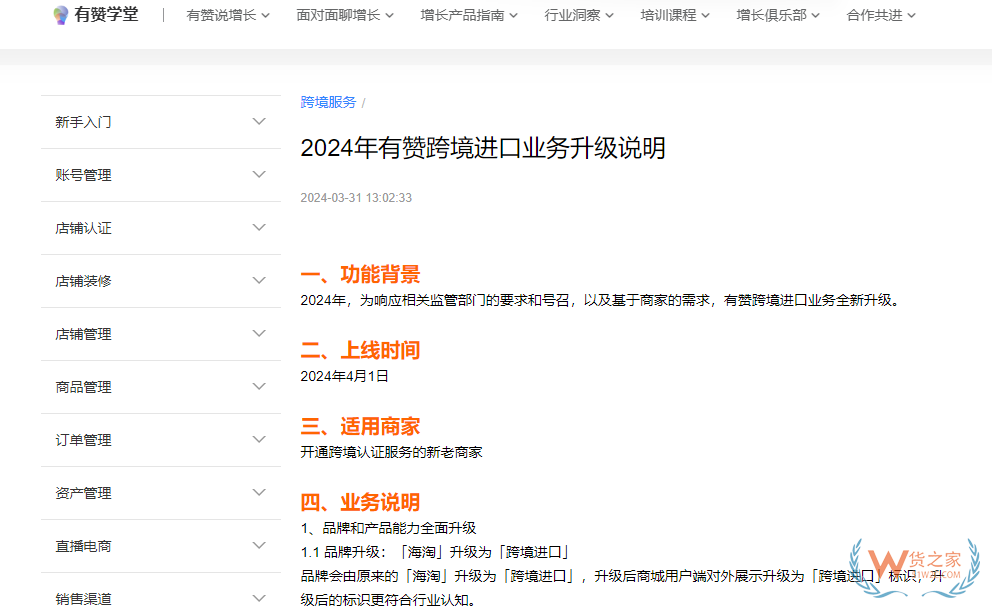
Task: Select the 订单管理 sidebar label
Action: 84,440
